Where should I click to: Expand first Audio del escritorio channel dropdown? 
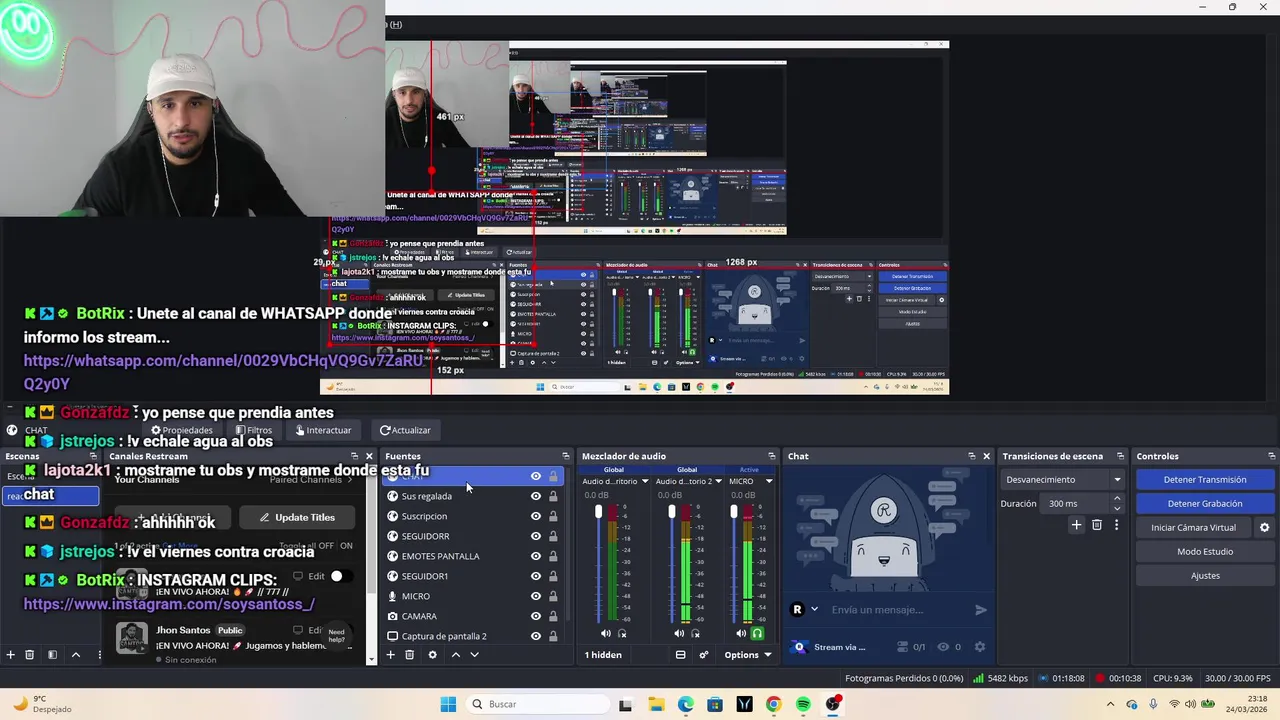[645, 481]
